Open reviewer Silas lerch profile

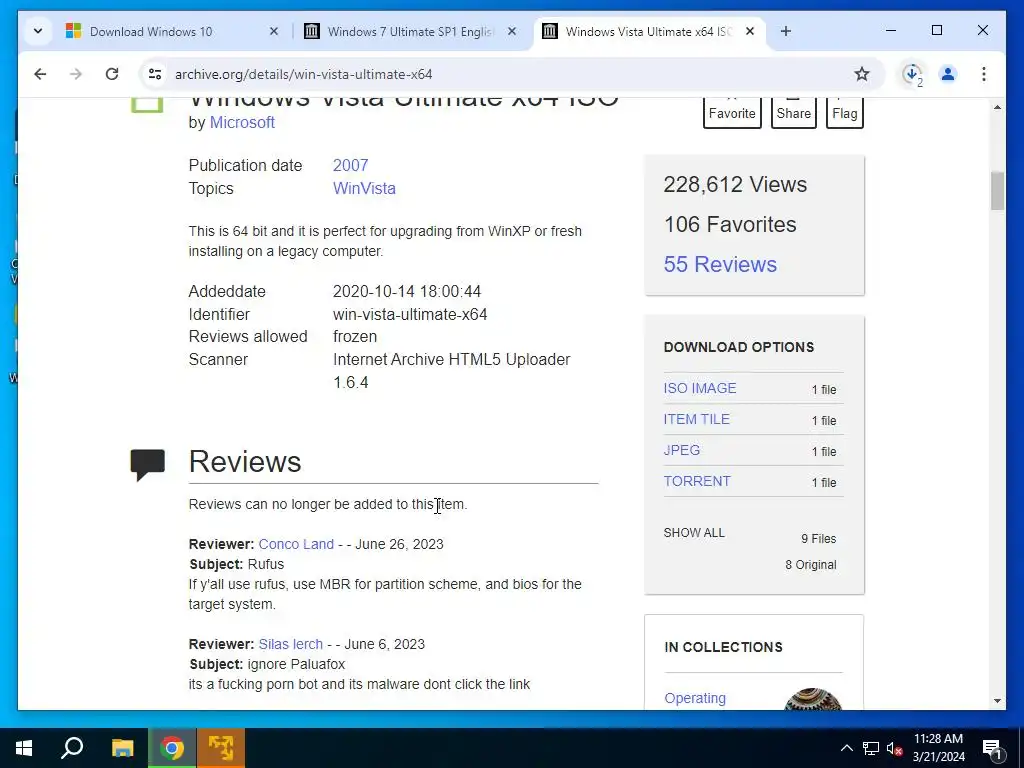pos(291,644)
